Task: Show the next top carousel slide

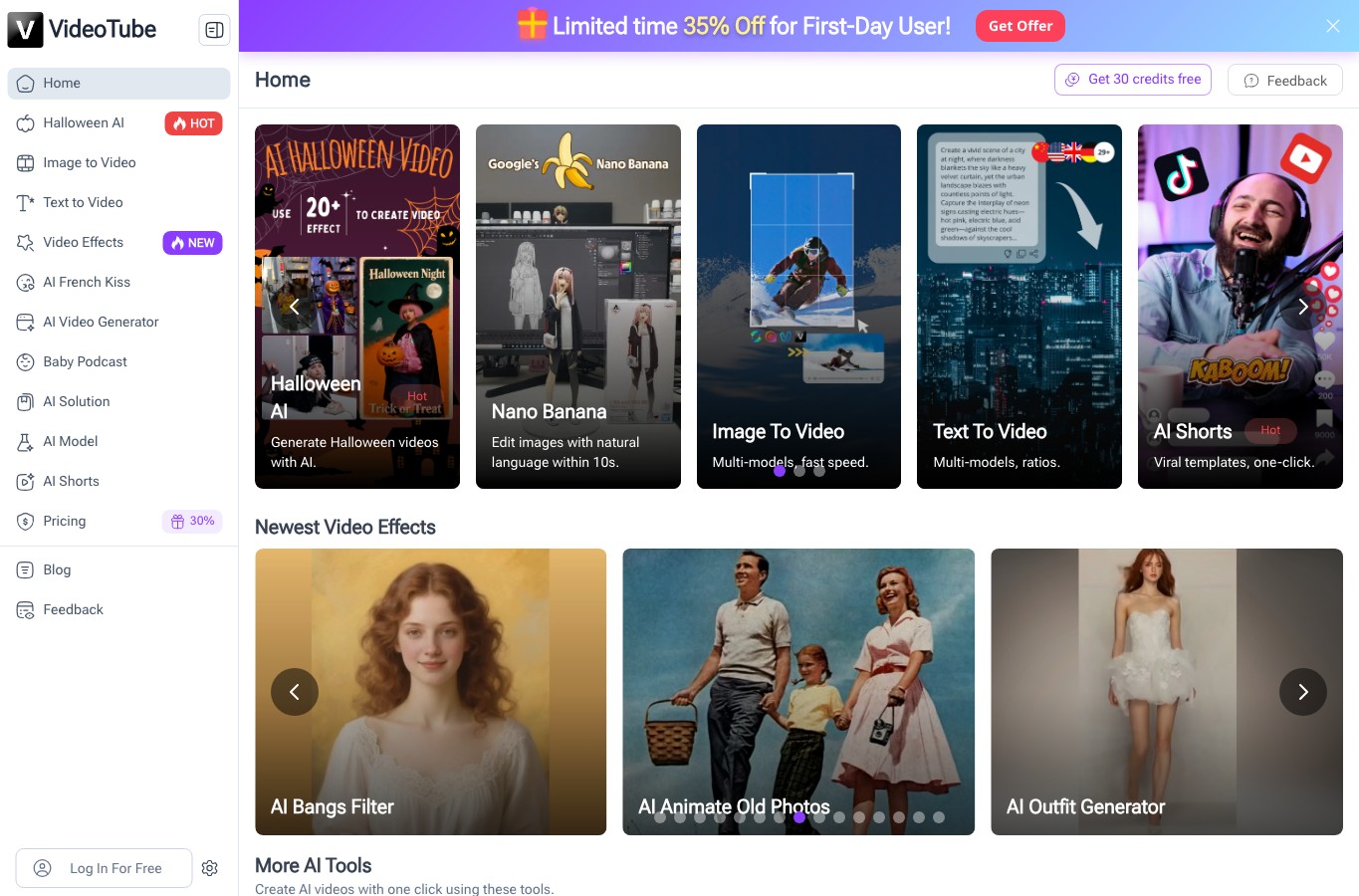Action: point(1303,307)
